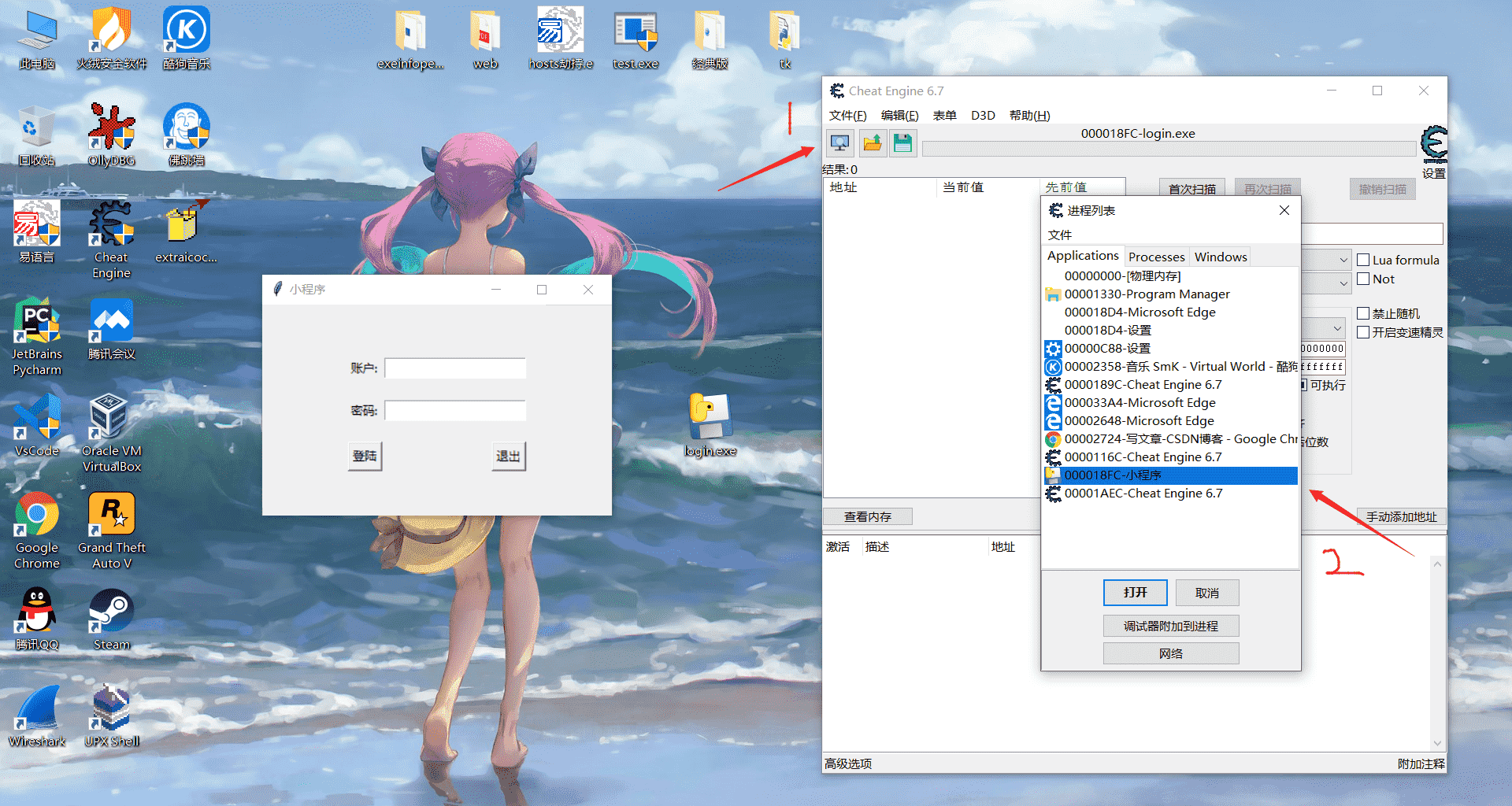Expand the memory scan options dropdown above the address range
Screen dimensions: 1512x806
click(1337, 327)
